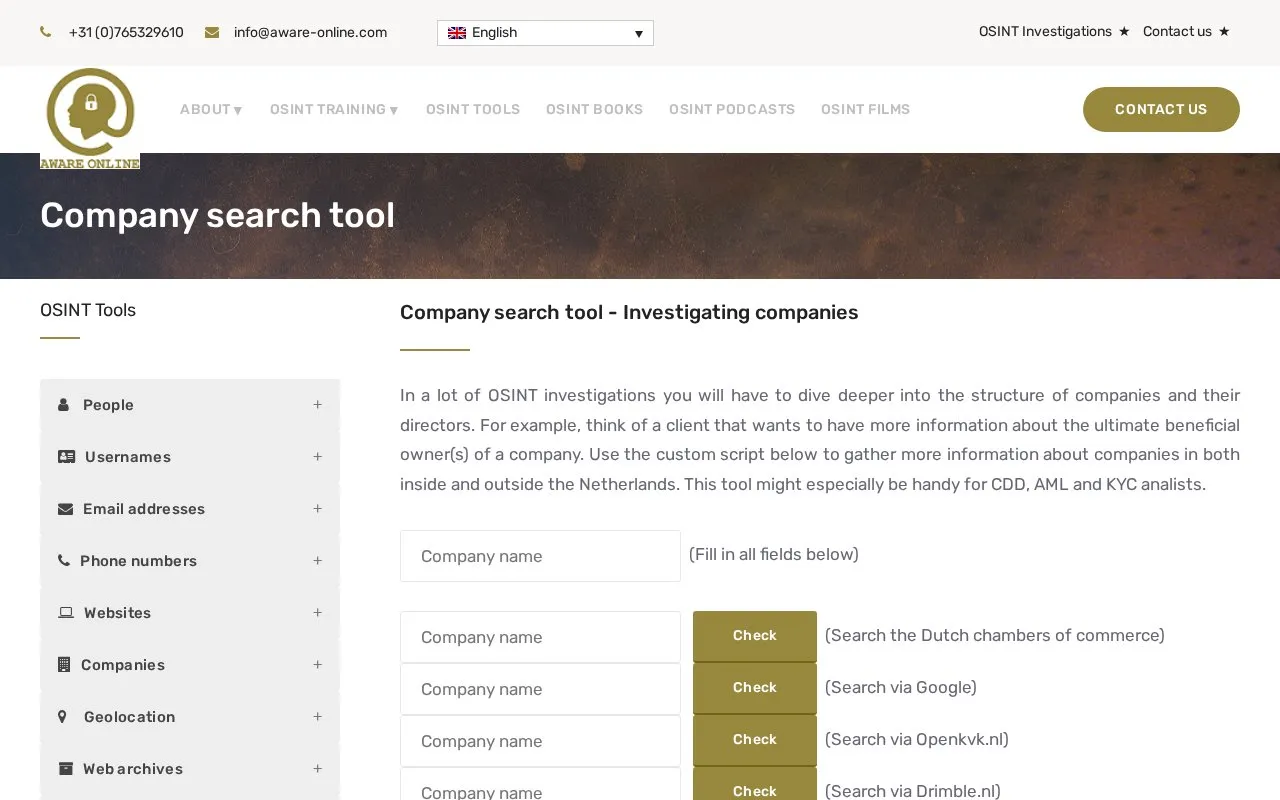The height and width of the screenshot is (800, 1280).
Task: Check Dutch chambers of commerce search
Action: coord(755,636)
